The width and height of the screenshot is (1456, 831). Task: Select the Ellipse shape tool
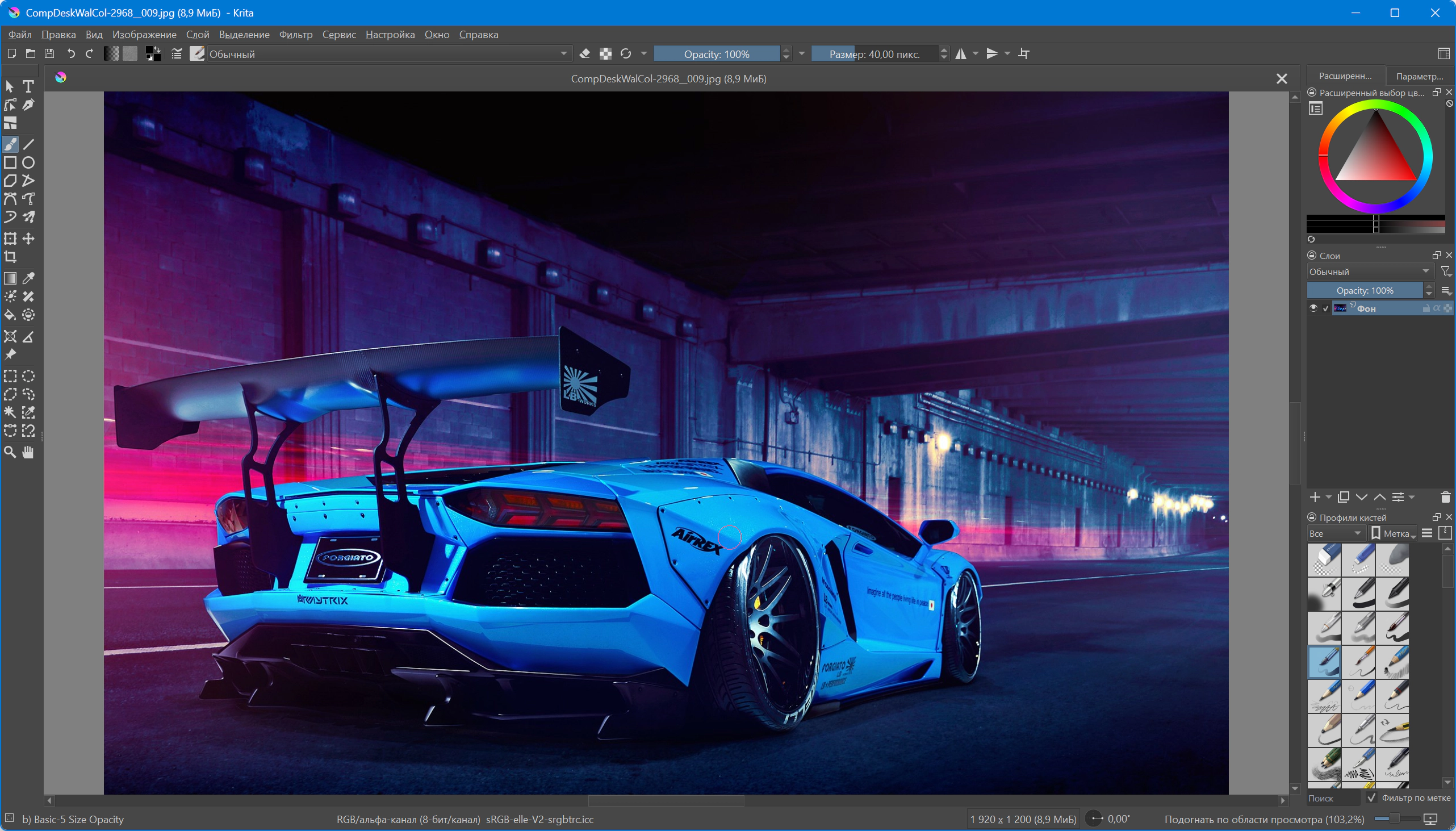(x=28, y=162)
